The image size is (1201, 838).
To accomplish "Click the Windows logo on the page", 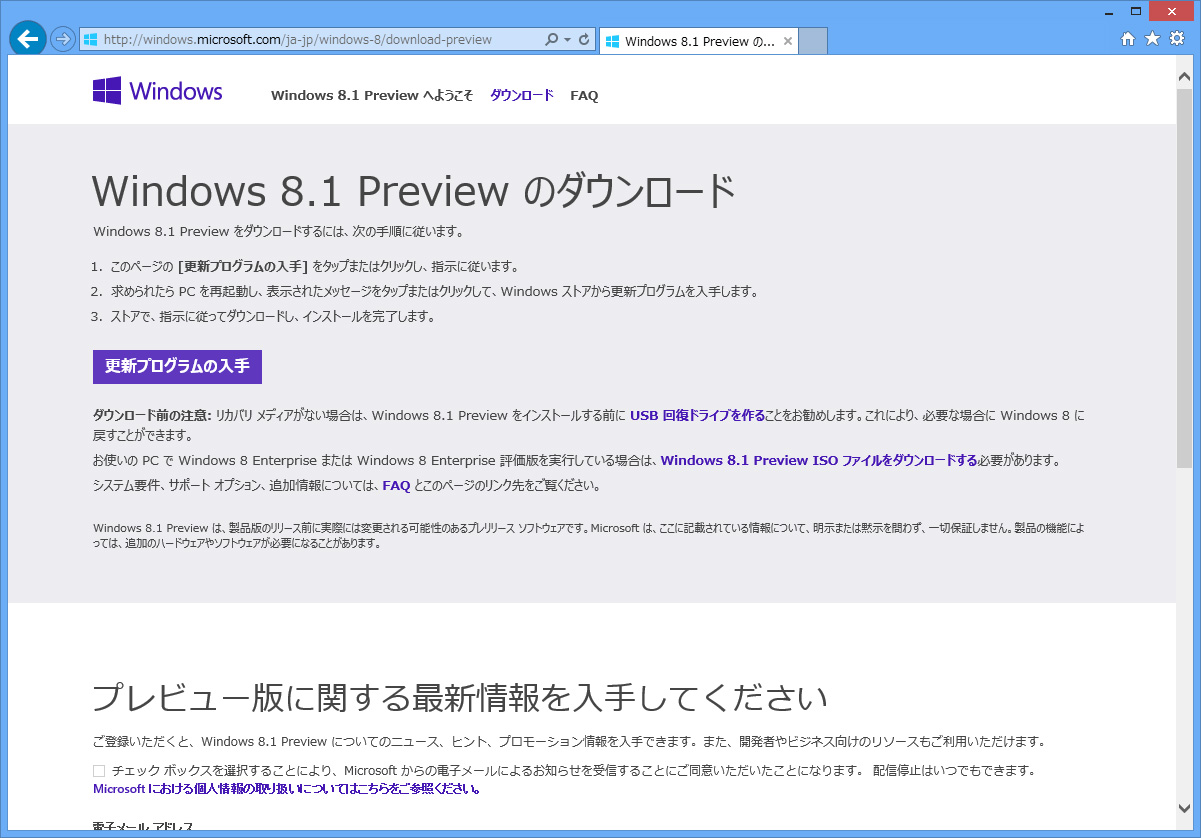I will (157, 91).
